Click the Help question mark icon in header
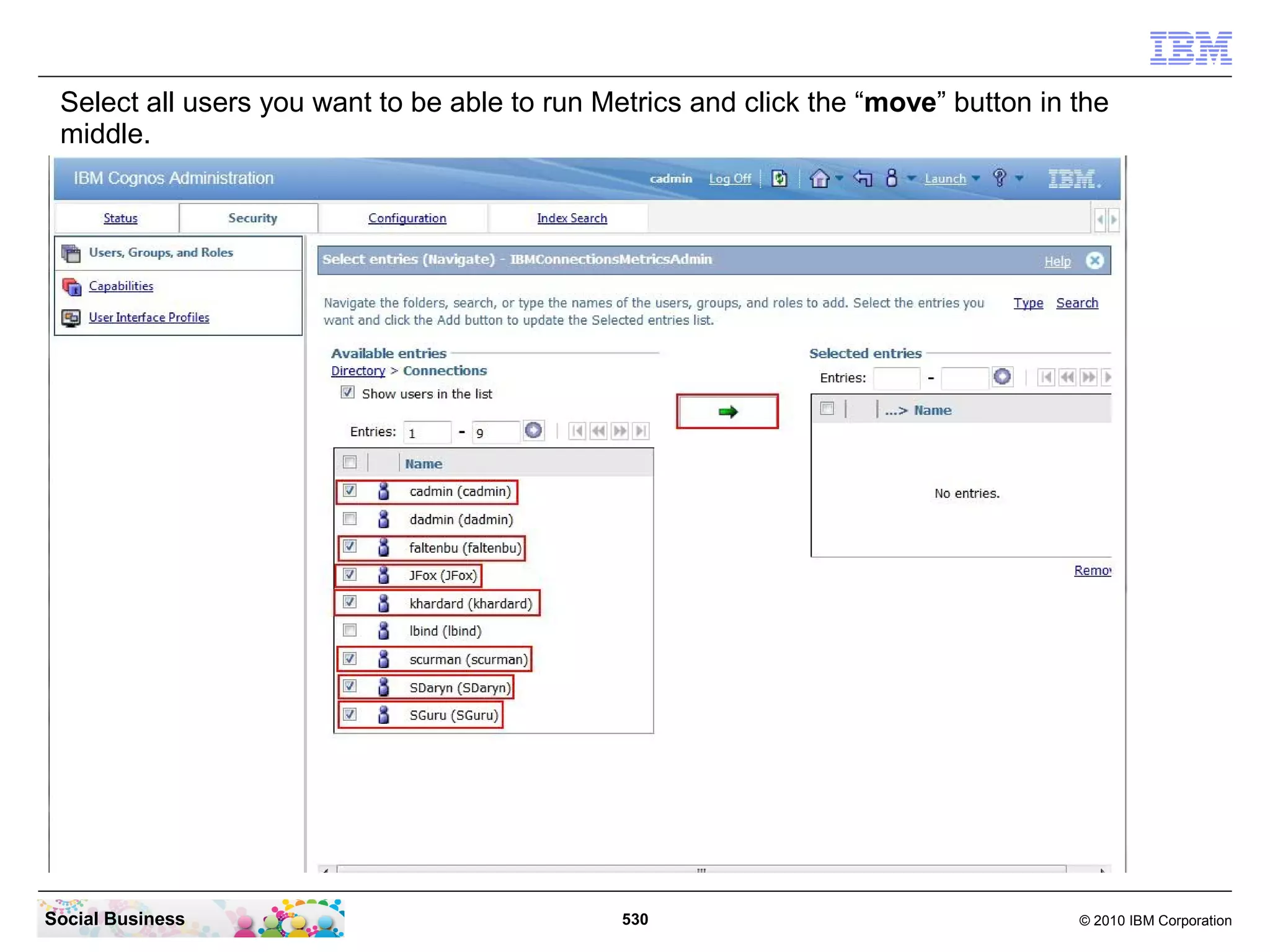The image size is (1270, 952). pyautogui.click(x=999, y=178)
